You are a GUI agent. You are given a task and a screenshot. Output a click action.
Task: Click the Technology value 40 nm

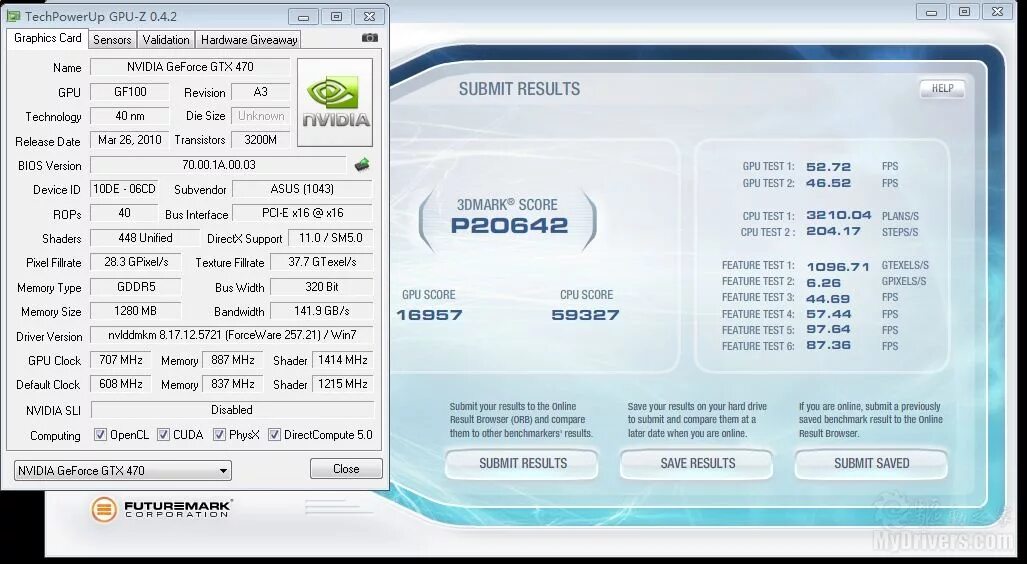pos(130,116)
